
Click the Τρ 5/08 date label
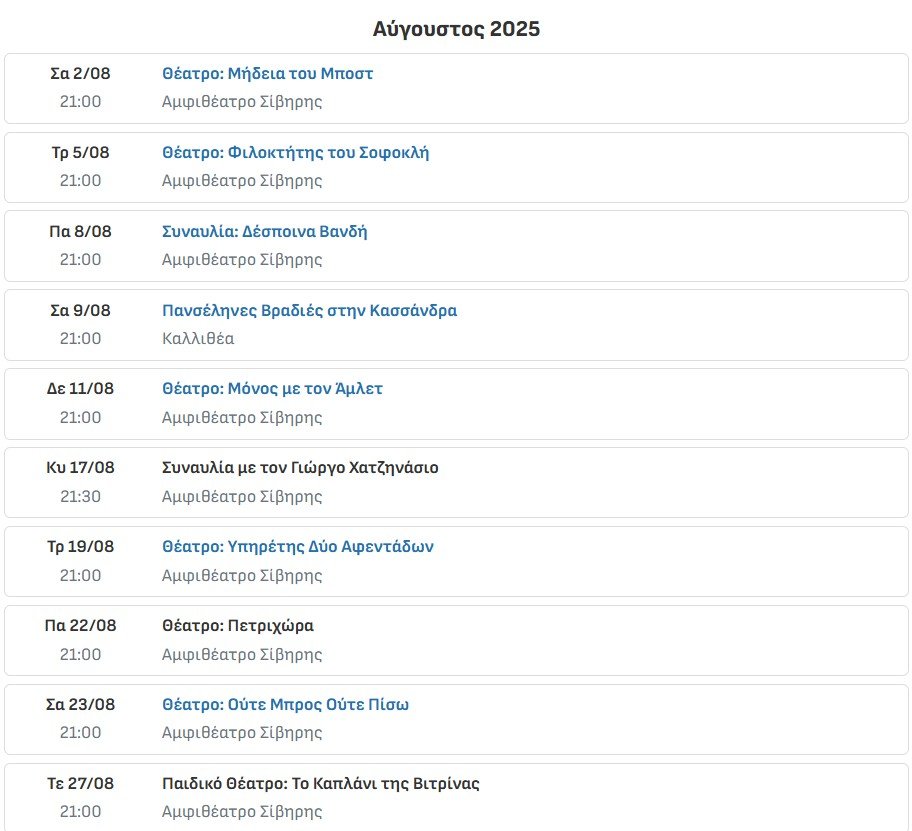(x=80, y=153)
